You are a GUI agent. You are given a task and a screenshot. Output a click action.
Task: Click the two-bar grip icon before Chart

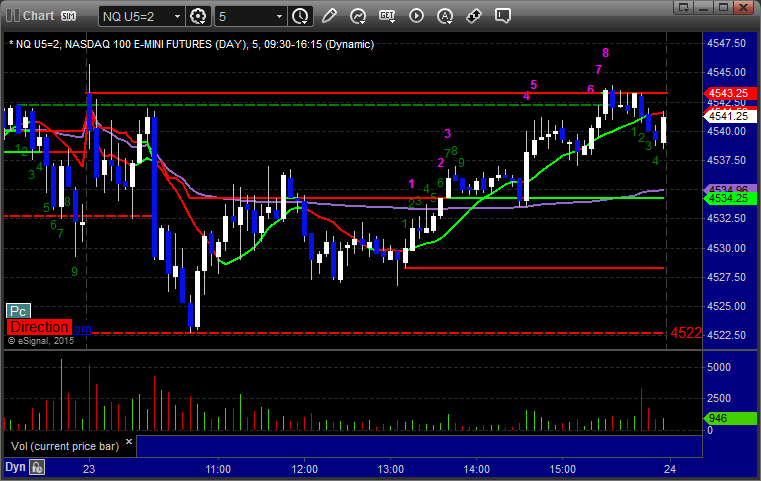click(13, 16)
